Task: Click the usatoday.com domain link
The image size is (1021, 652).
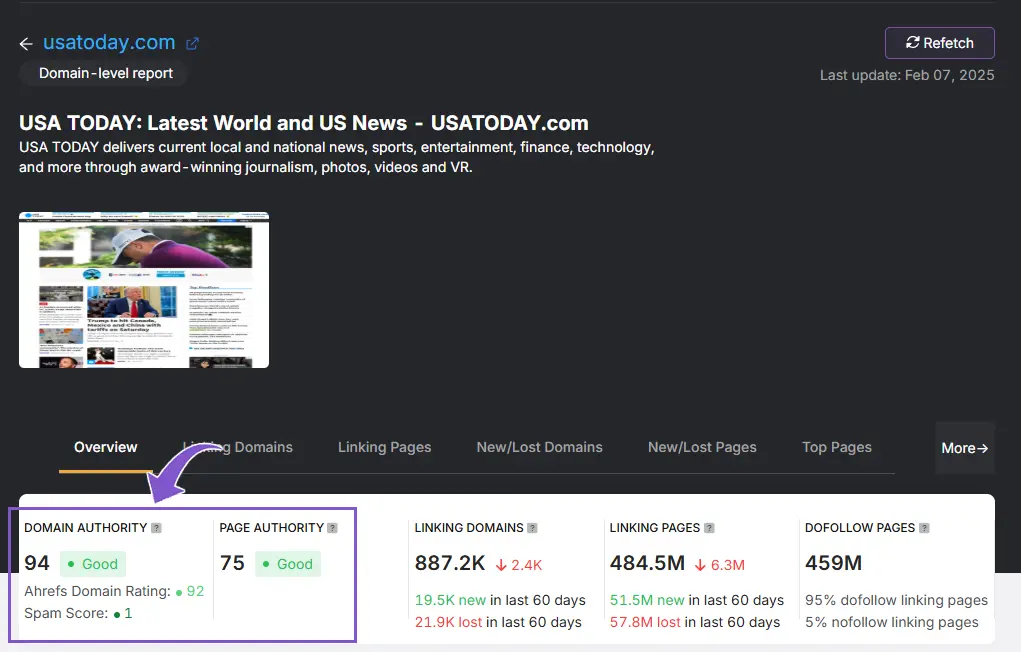Action: click(x=109, y=43)
